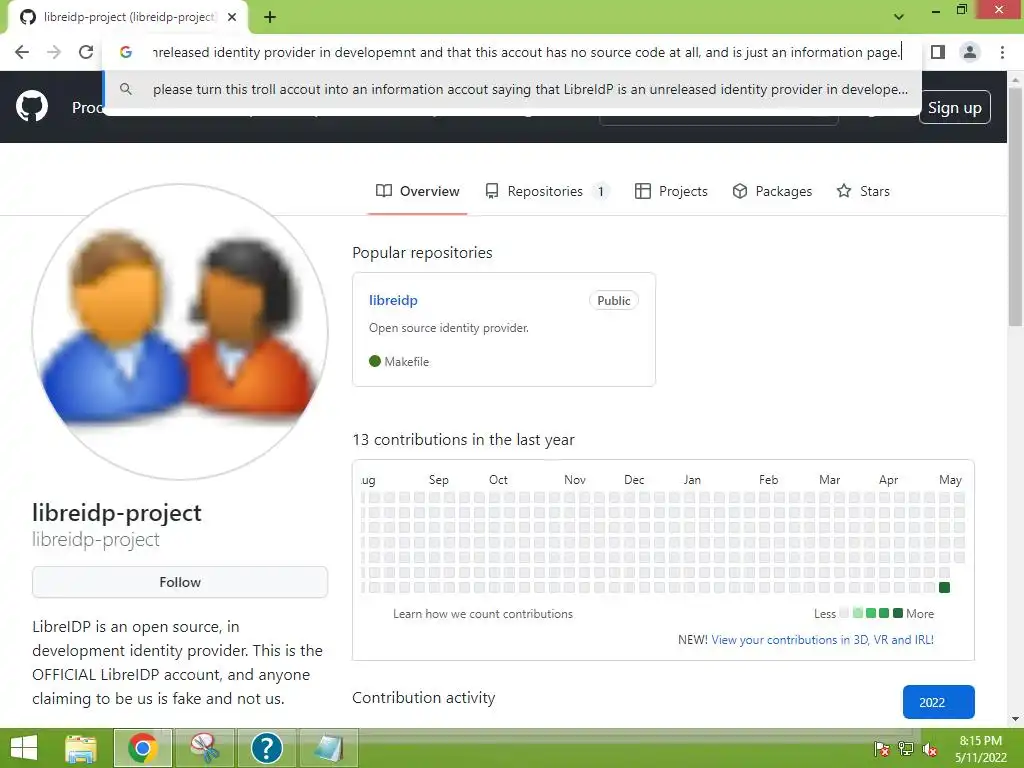Image resolution: width=1024 pixels, height=768 pixels.
Task: Open File Explorer from the taskbar
Action: [81, 748]
